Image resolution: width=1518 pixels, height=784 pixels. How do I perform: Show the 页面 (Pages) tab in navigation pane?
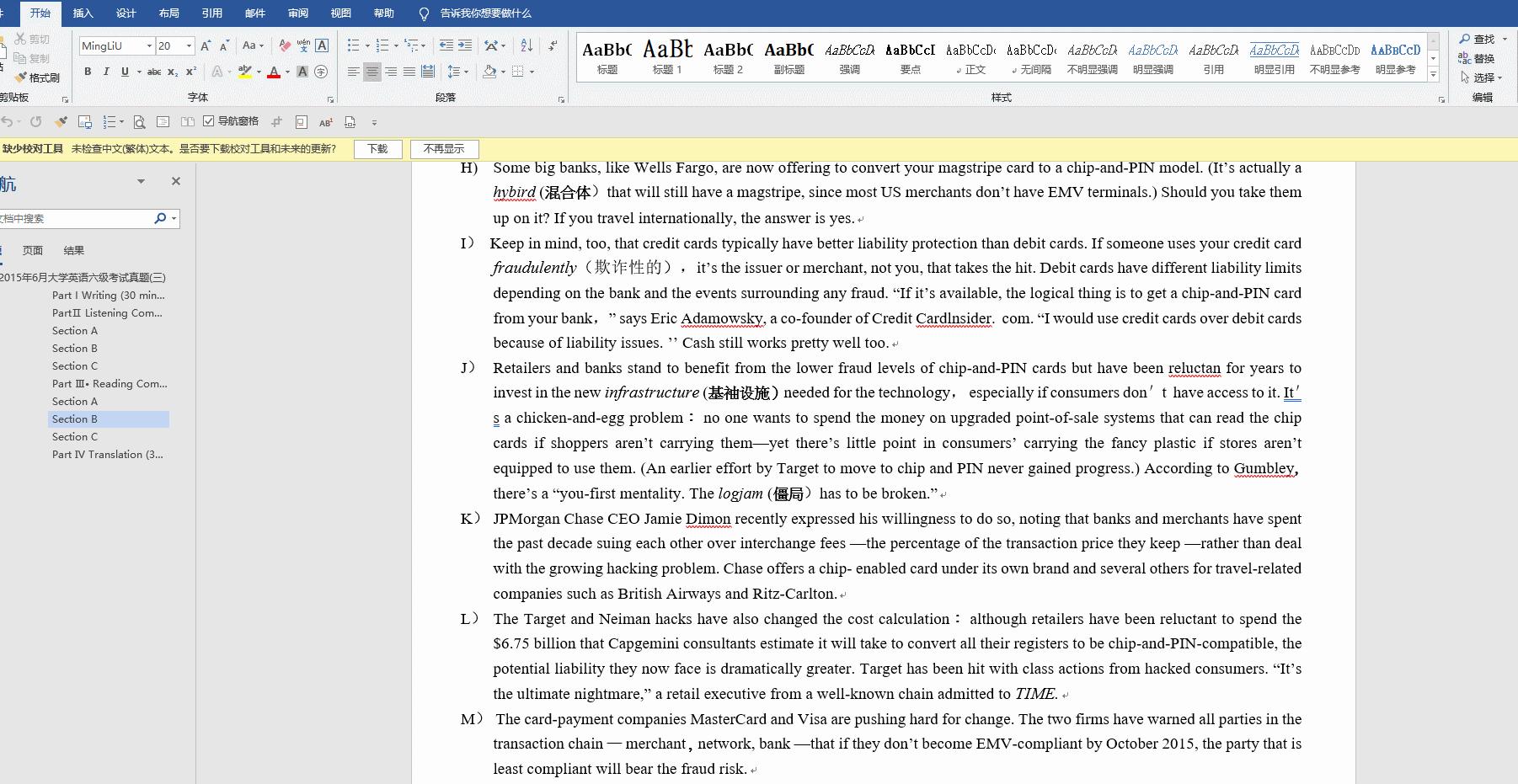pyautogui.click(x=33, y=250)
